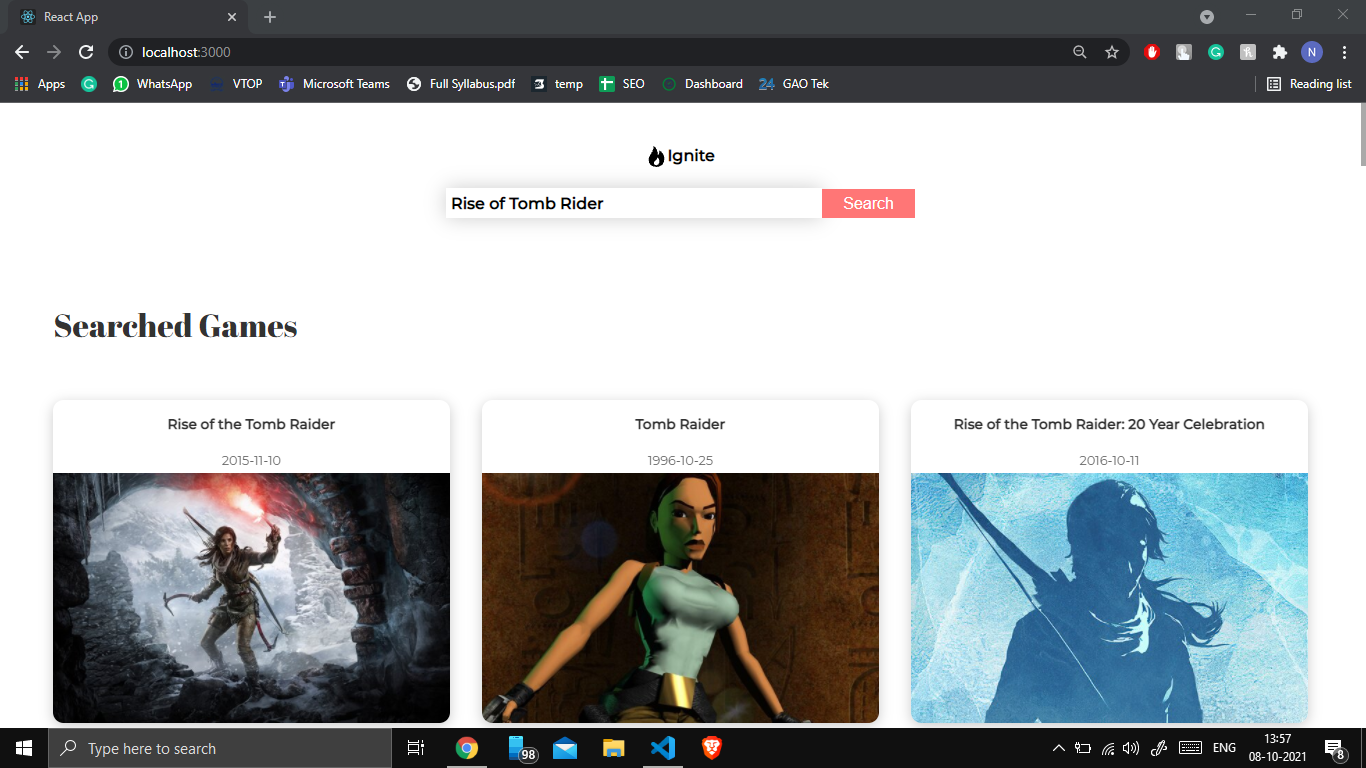Open the Chrome three-dot menu
The height and width of the screenshot is (768, 1366).
(x=1345, y=52)
